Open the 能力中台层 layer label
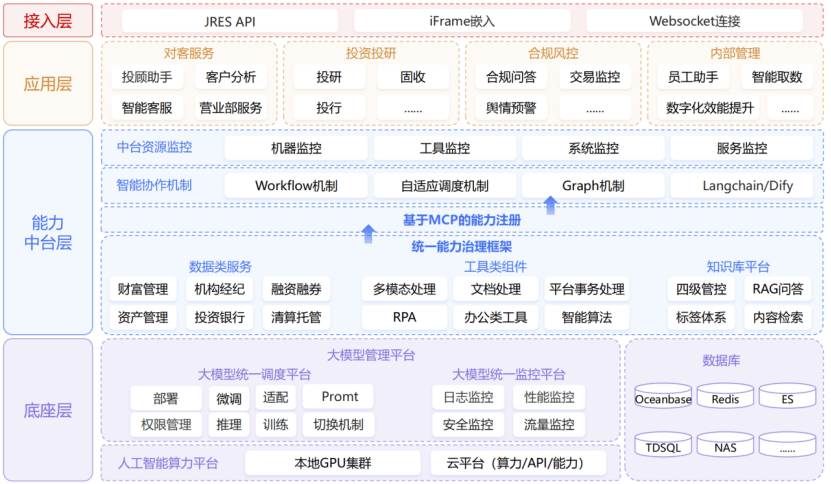This screenshot has height=484, width=831. [x=47, y=232]
